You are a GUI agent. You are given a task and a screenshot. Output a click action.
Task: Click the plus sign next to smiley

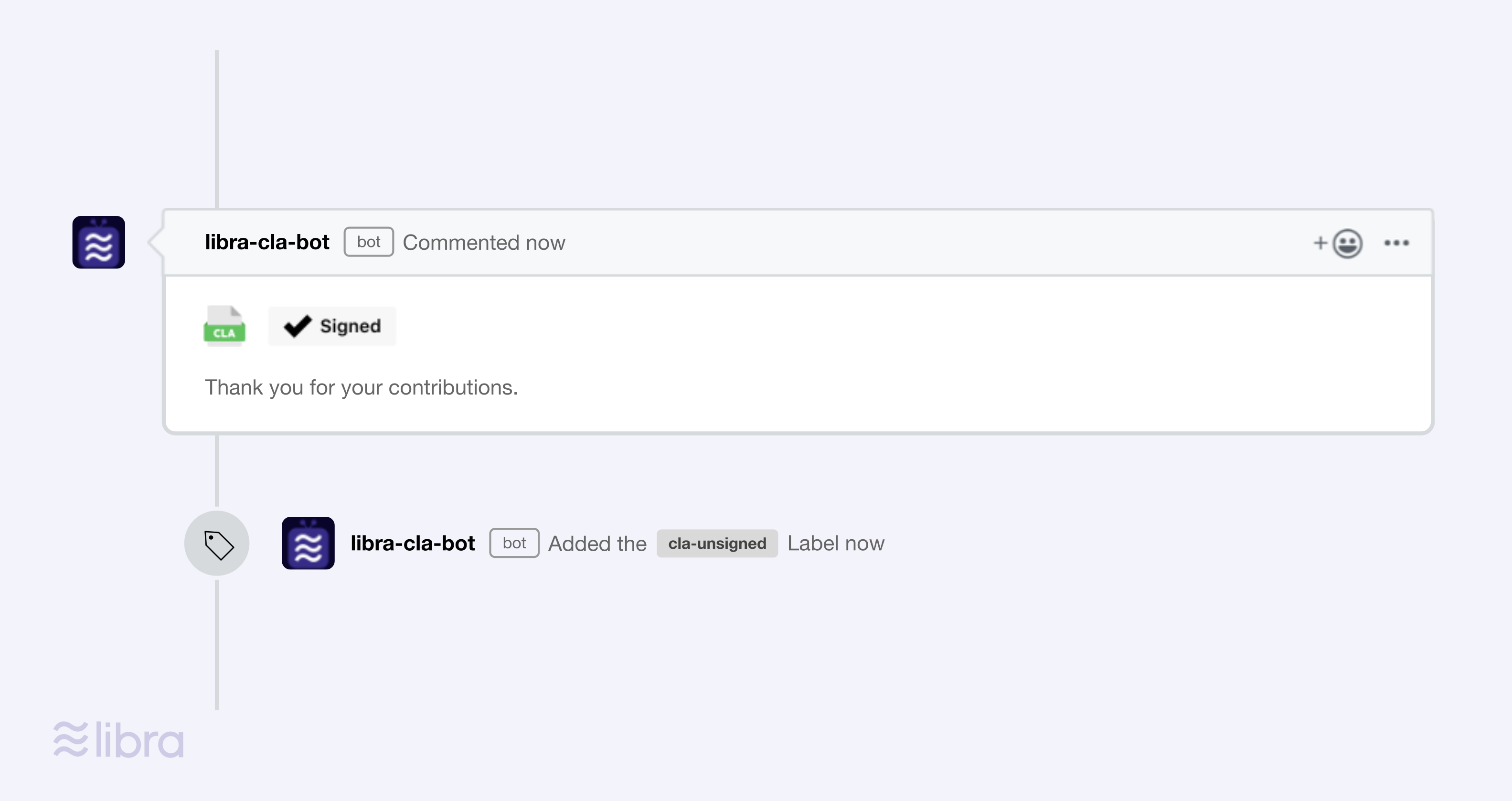1320,243
